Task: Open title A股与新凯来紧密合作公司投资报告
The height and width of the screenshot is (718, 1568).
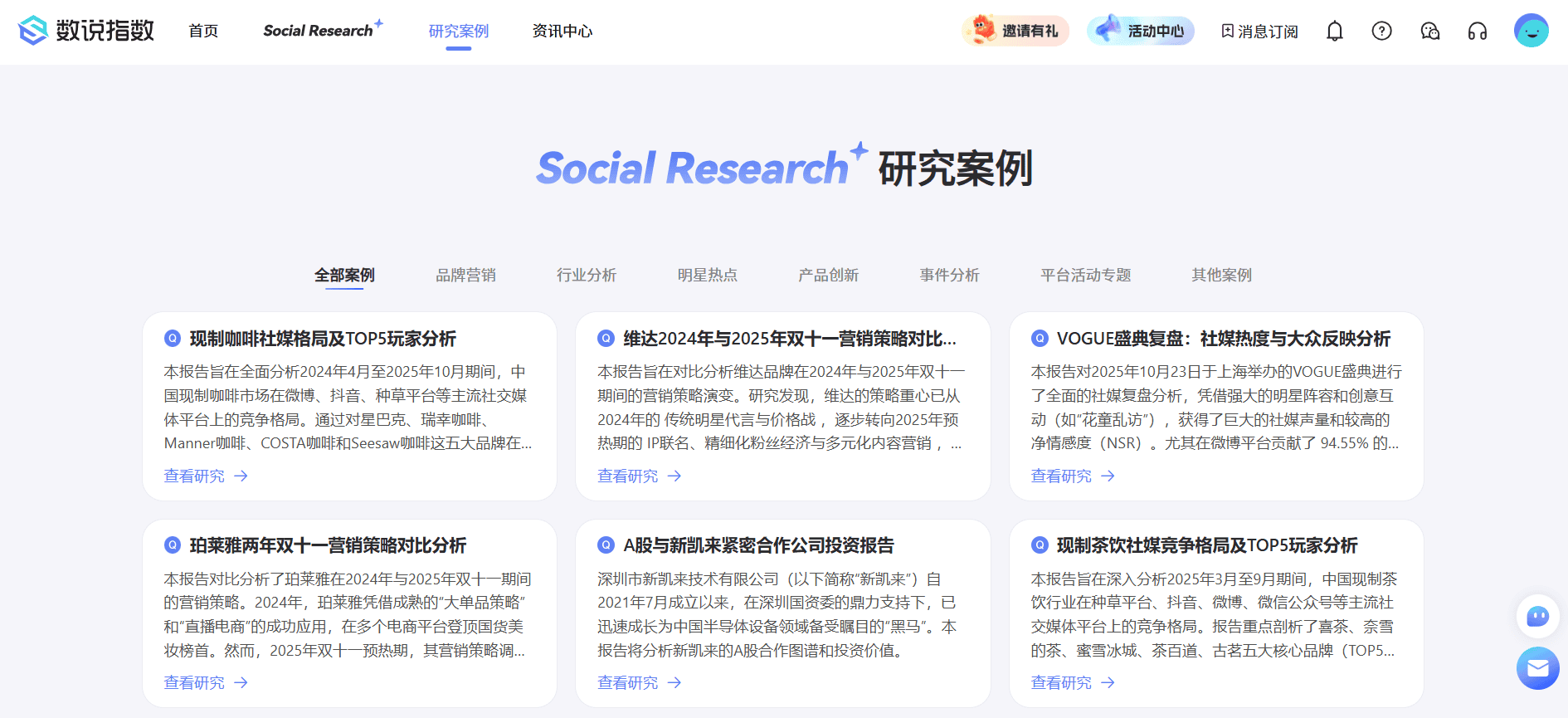Action: pyautogui.click(x=759, y=545)
